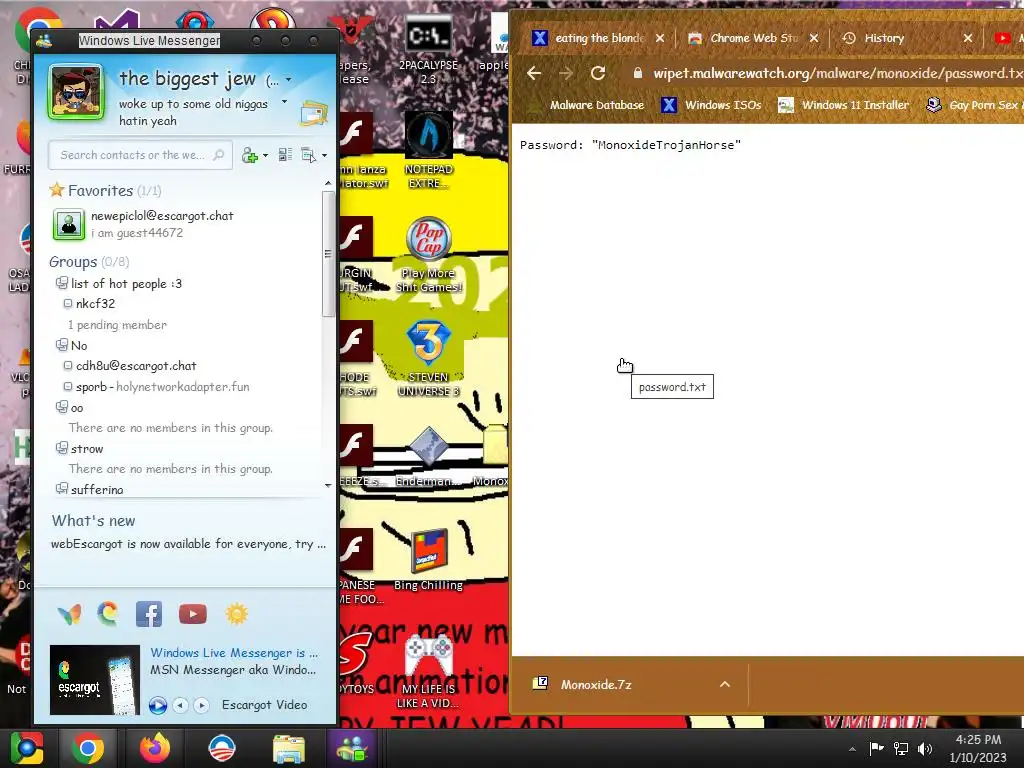This screenshot has width=1024, height=768.
Task: Click the STEVEN UNIVERSE 3 desktop icon
Action: point(428,359)
